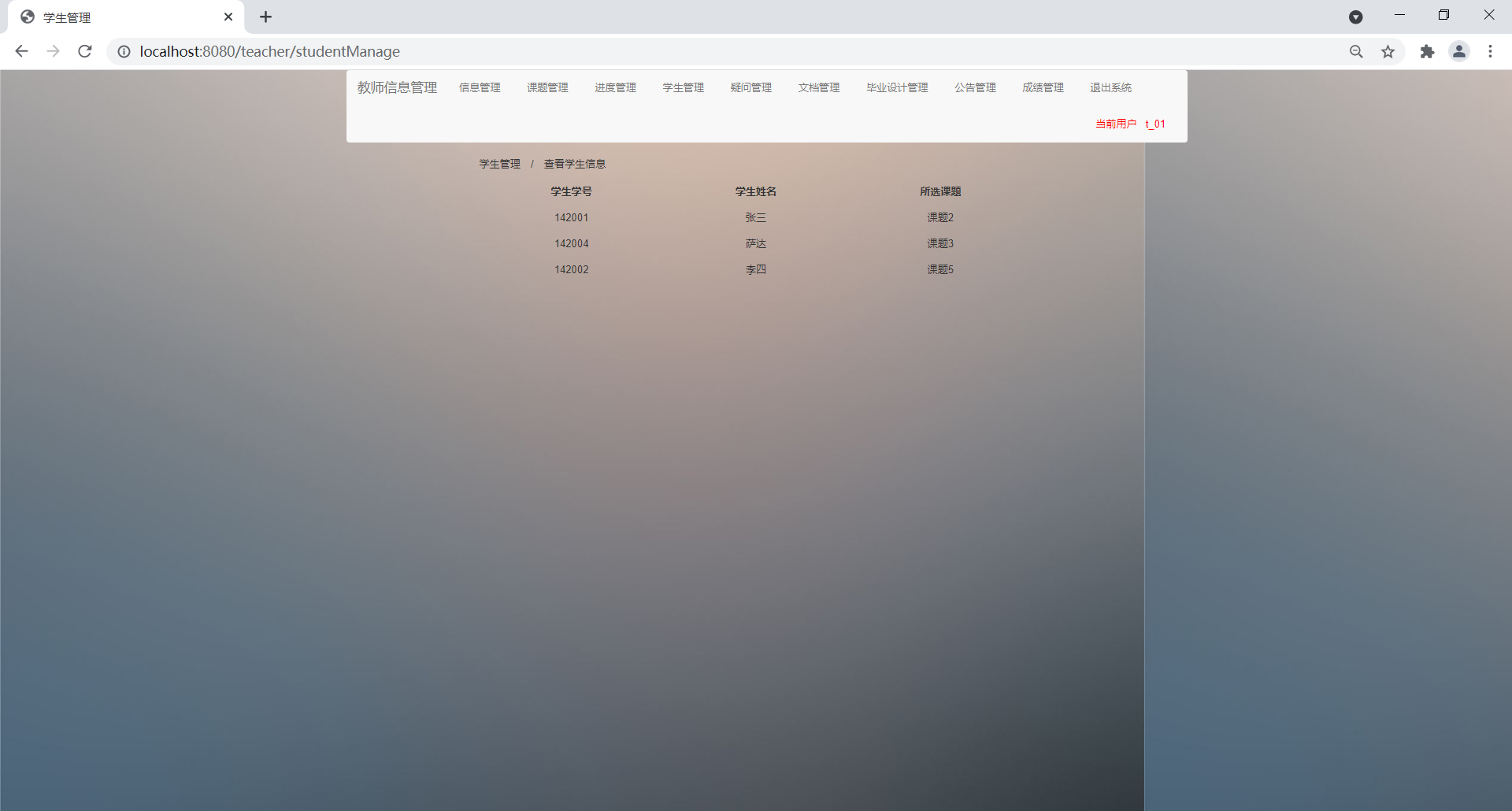
Task: Open the Extensions puzzle icon
Action: click(1427, 51)
